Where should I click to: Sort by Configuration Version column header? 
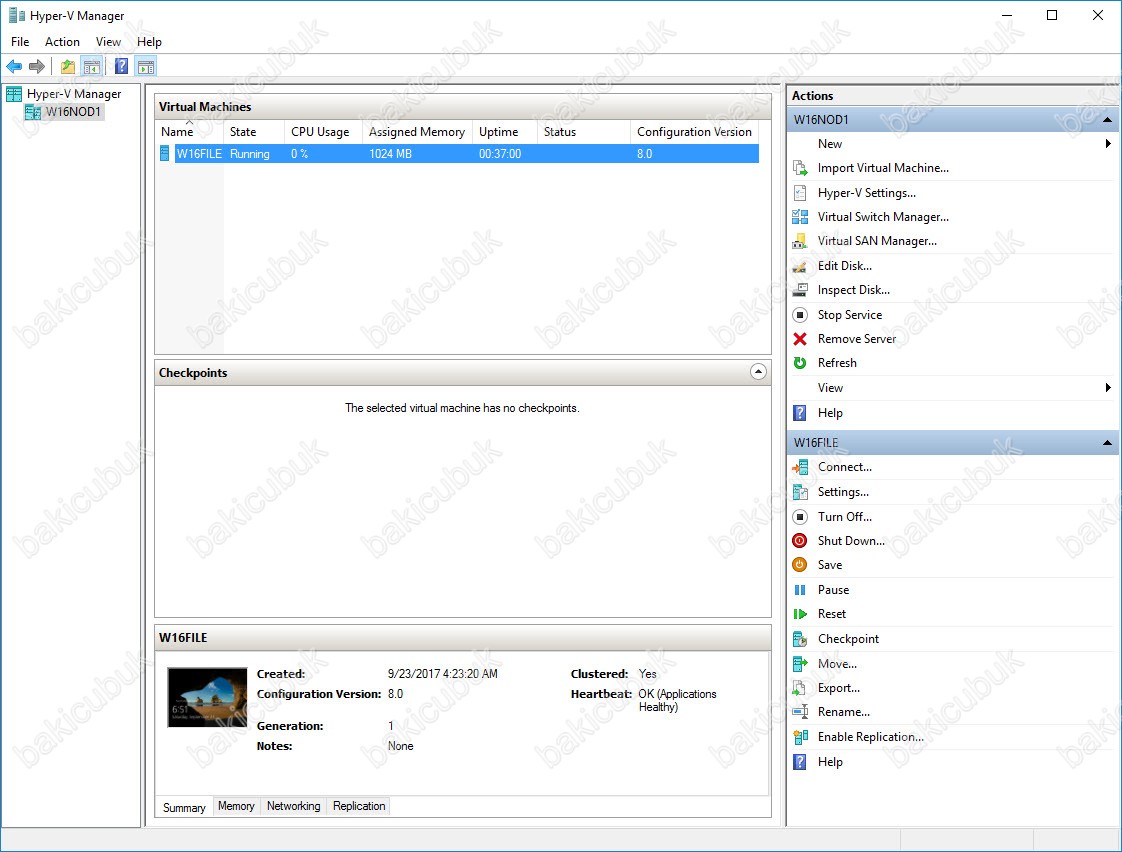point(695,132)
